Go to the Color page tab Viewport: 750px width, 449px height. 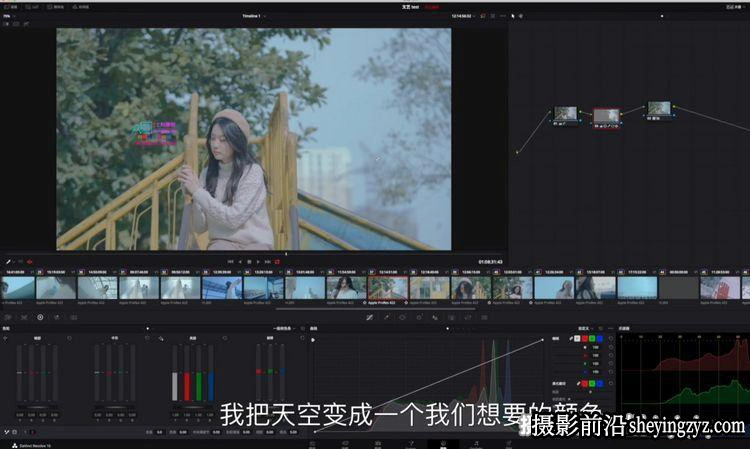[x=443, y=444]
